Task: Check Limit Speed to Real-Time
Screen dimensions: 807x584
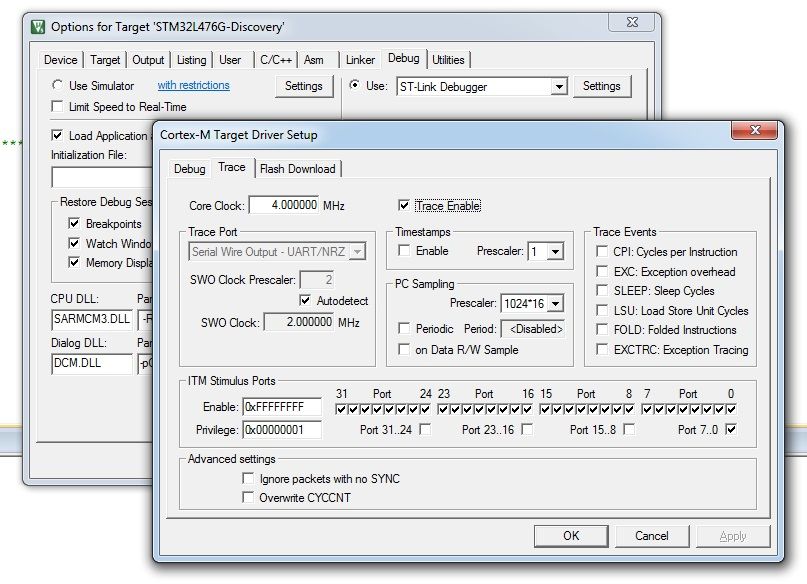Action: (x=57, y=107)
